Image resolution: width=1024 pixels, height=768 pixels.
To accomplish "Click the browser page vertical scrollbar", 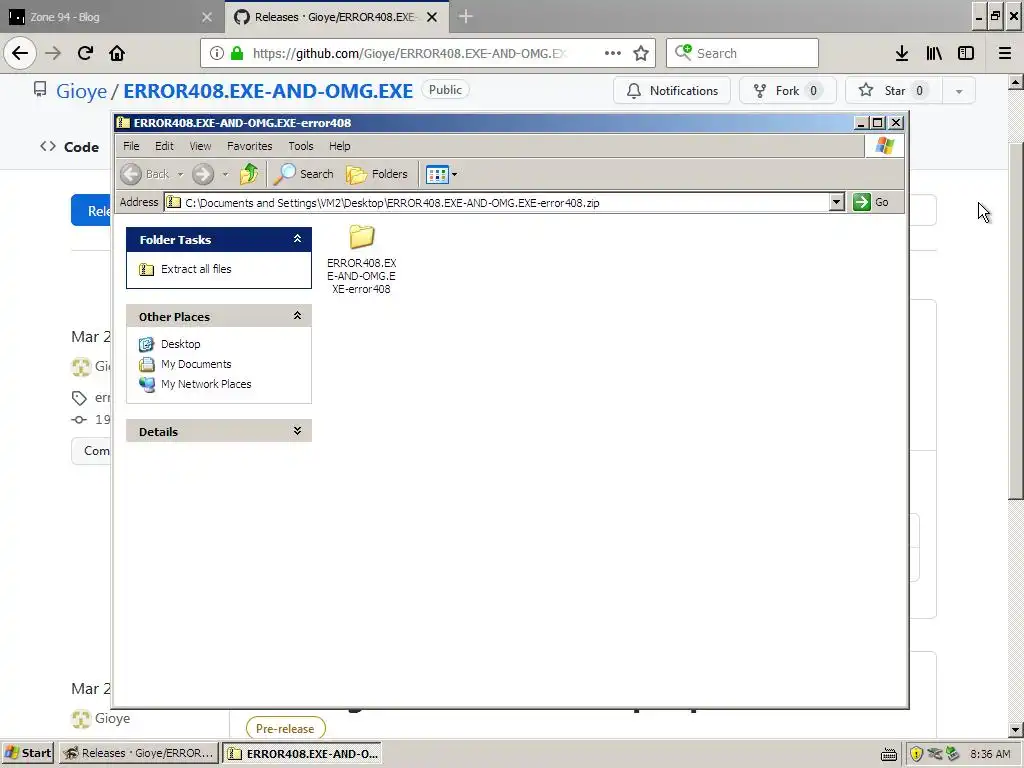I will tap(1016, 320).
